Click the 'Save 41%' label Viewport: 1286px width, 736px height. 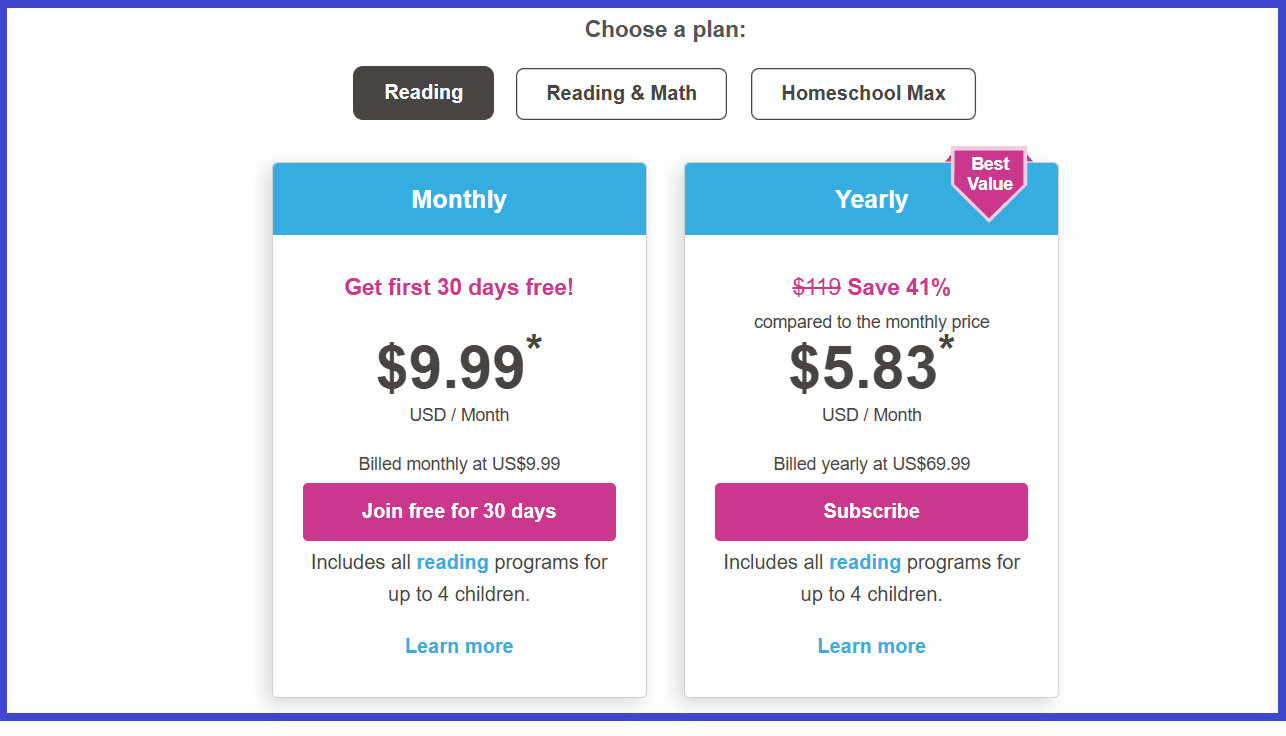pos(903,287)
